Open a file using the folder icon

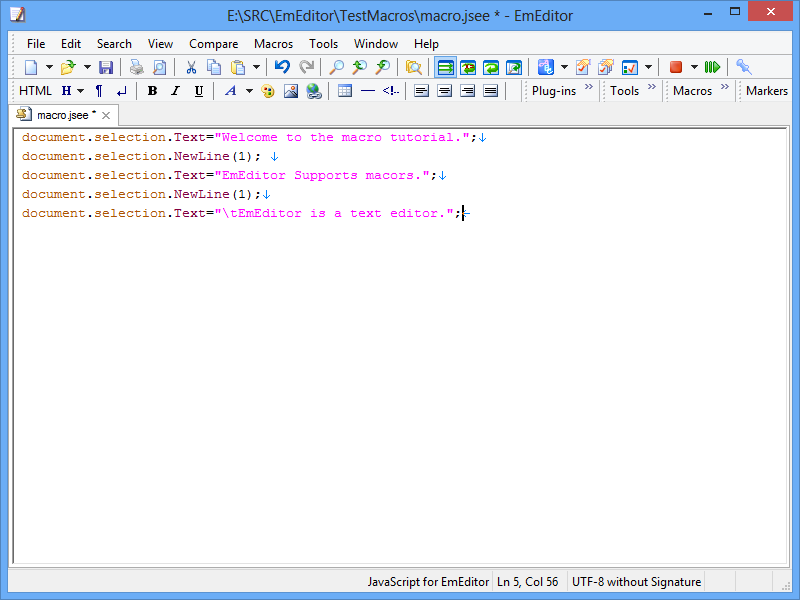click(68, 67)
